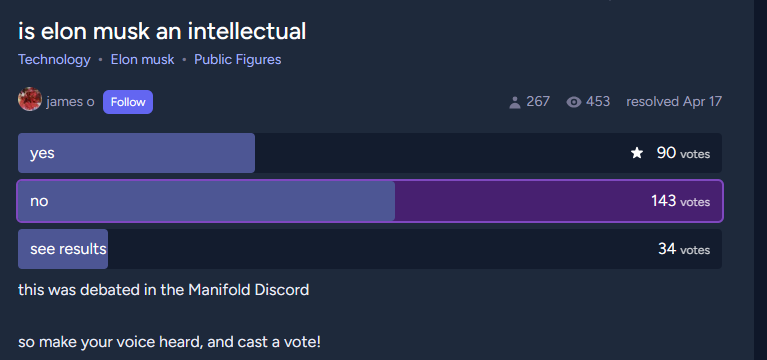
Task: Select the "no" poll option
Action: click(370, 201)
